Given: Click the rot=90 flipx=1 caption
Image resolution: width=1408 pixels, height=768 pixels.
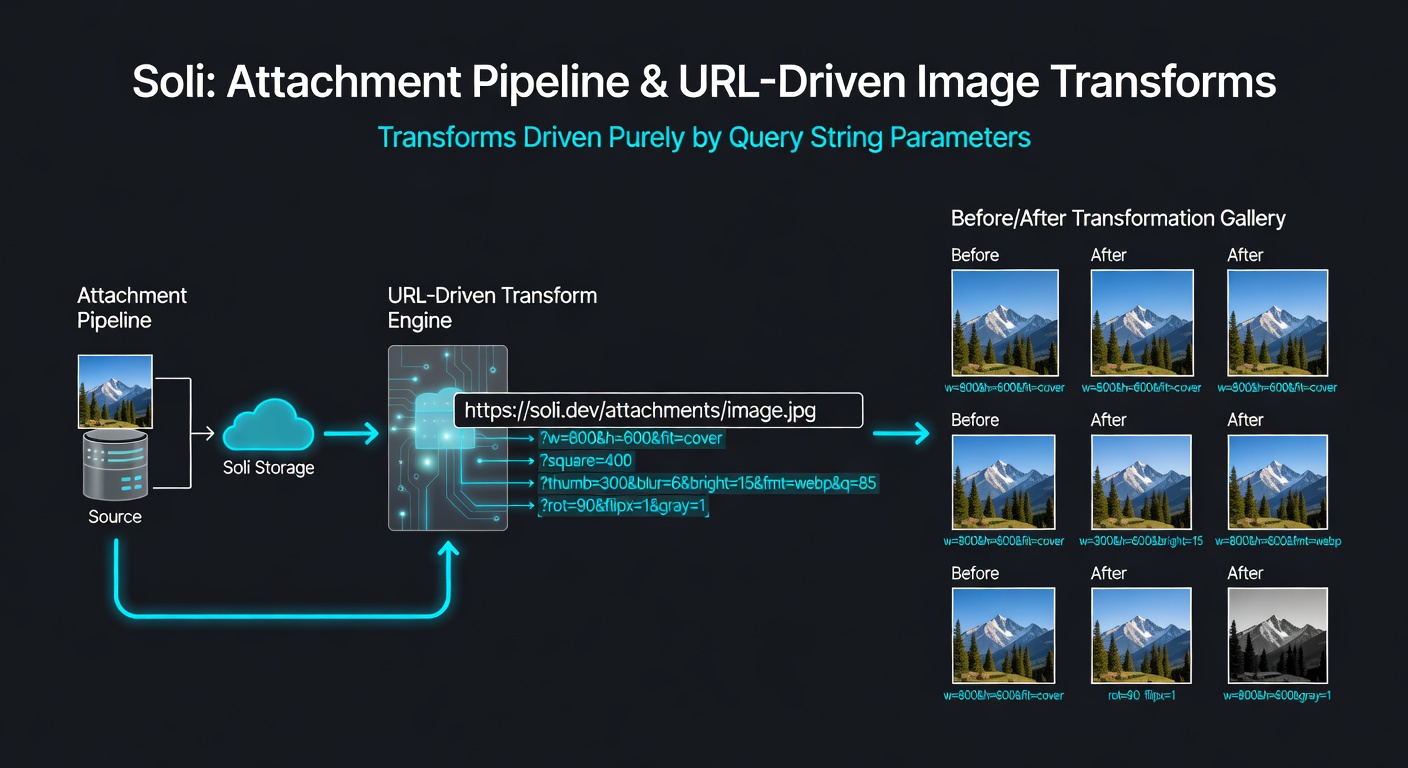Looking at the screenshot, I should click(x=1141, y=695).
